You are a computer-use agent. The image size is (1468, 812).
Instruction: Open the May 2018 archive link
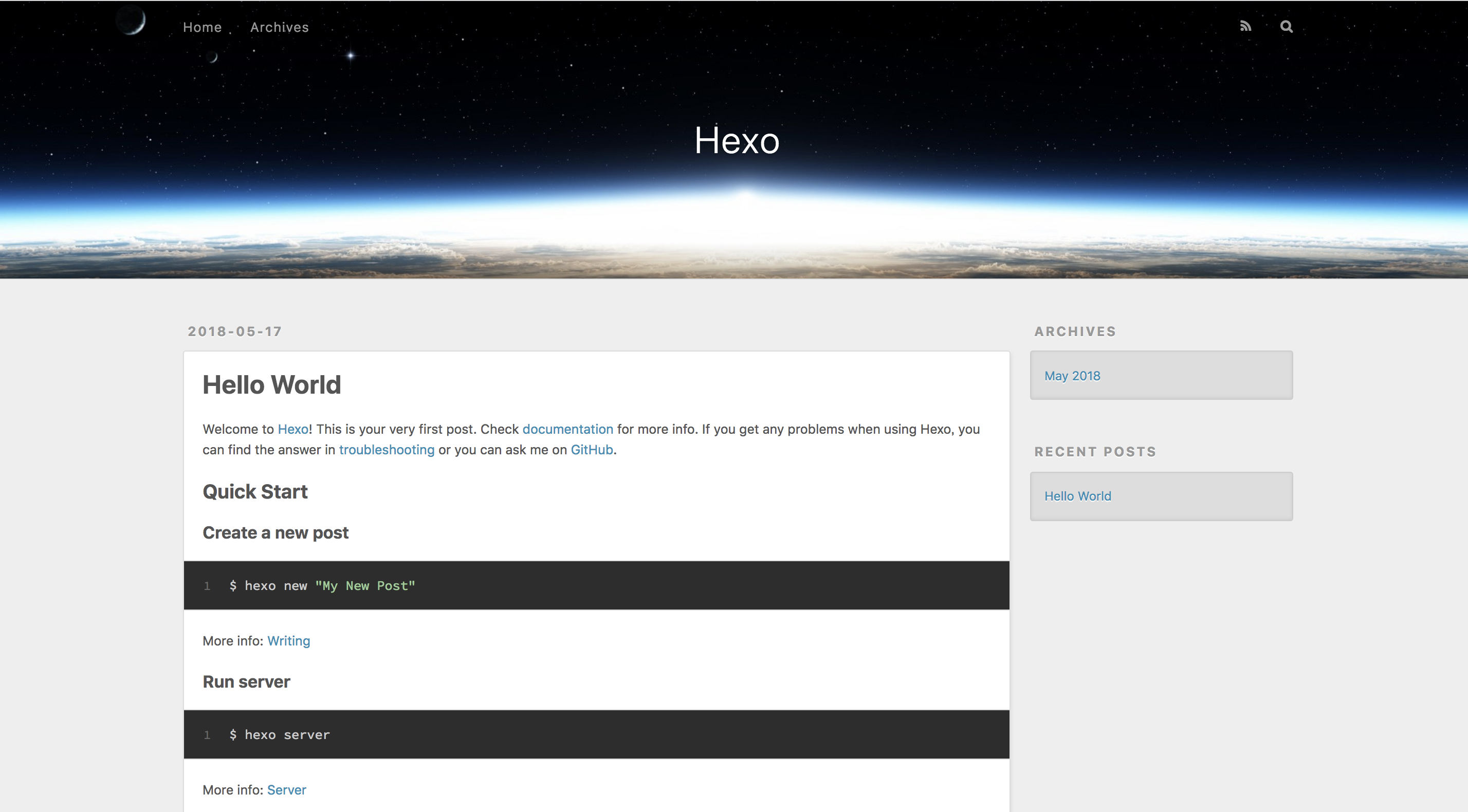coord(1072,376)
